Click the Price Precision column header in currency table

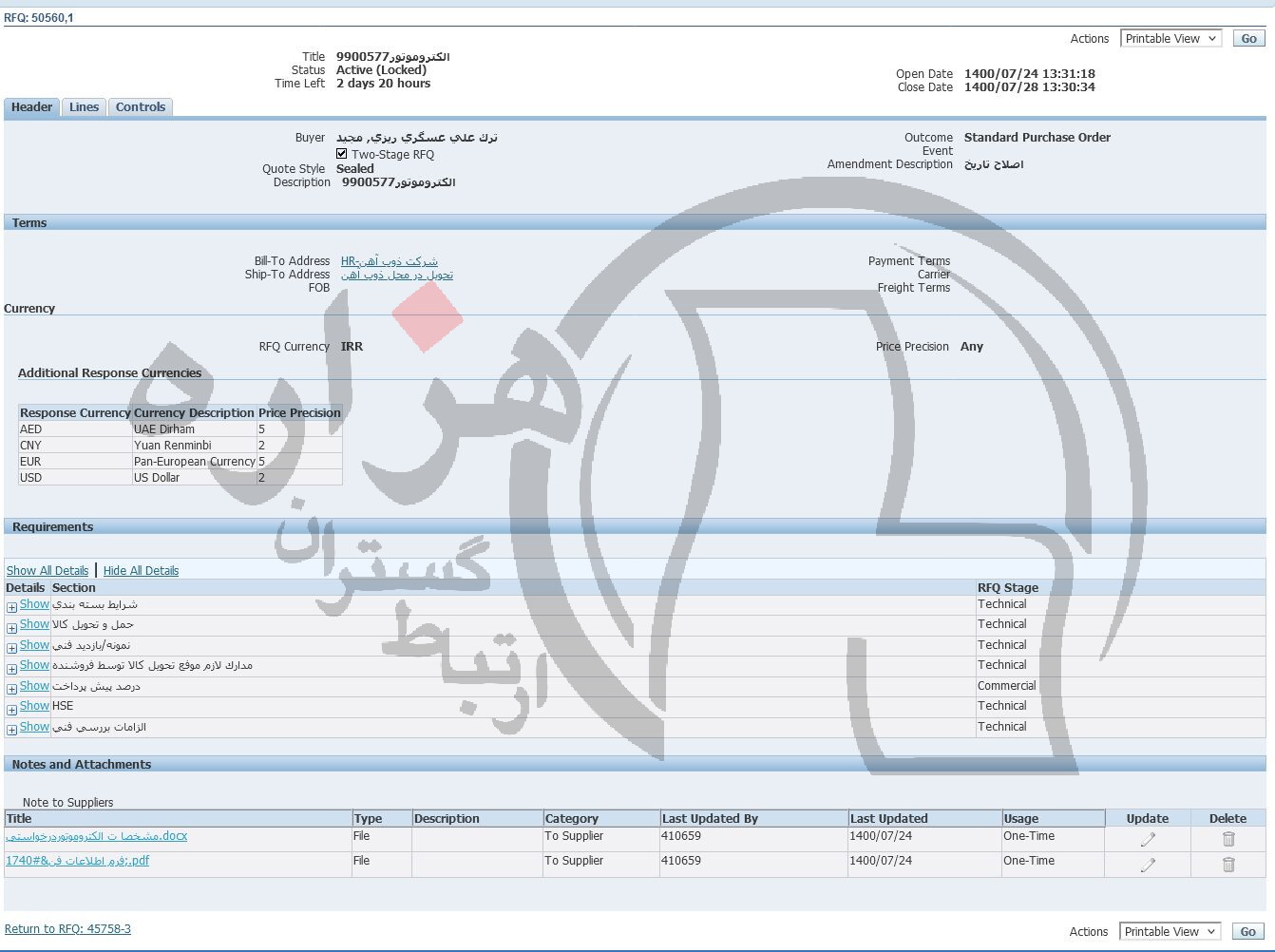(x=299, y=413)
